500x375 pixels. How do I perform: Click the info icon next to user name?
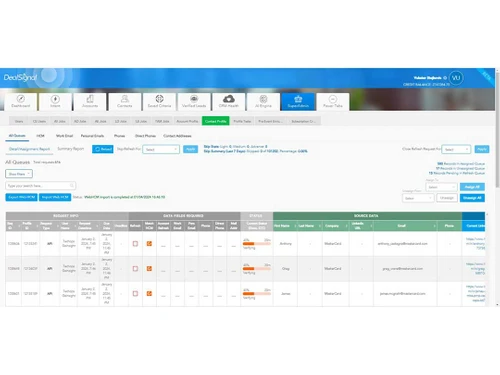point(445,78)
